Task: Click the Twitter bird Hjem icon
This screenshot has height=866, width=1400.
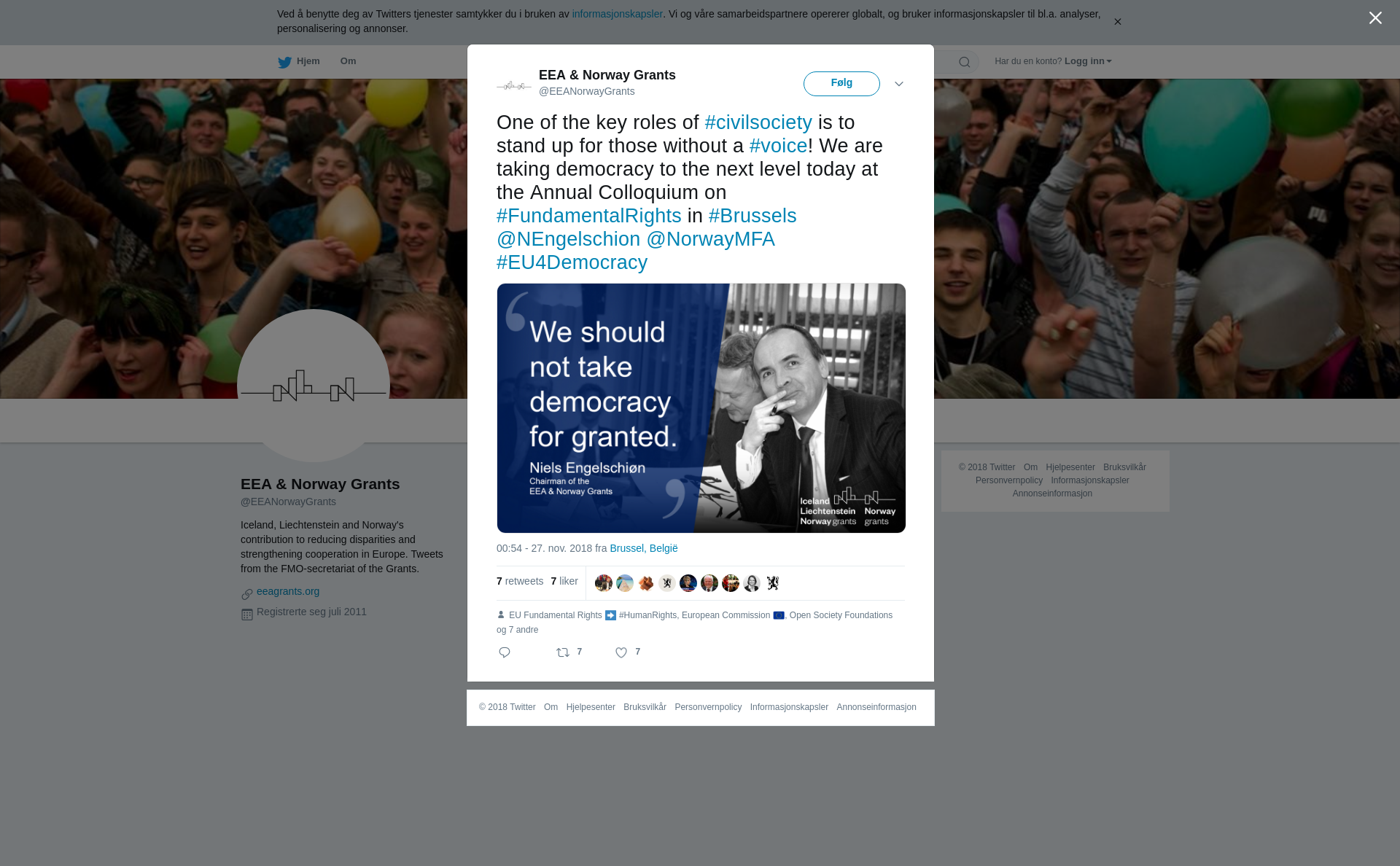Action: (284, 62)
